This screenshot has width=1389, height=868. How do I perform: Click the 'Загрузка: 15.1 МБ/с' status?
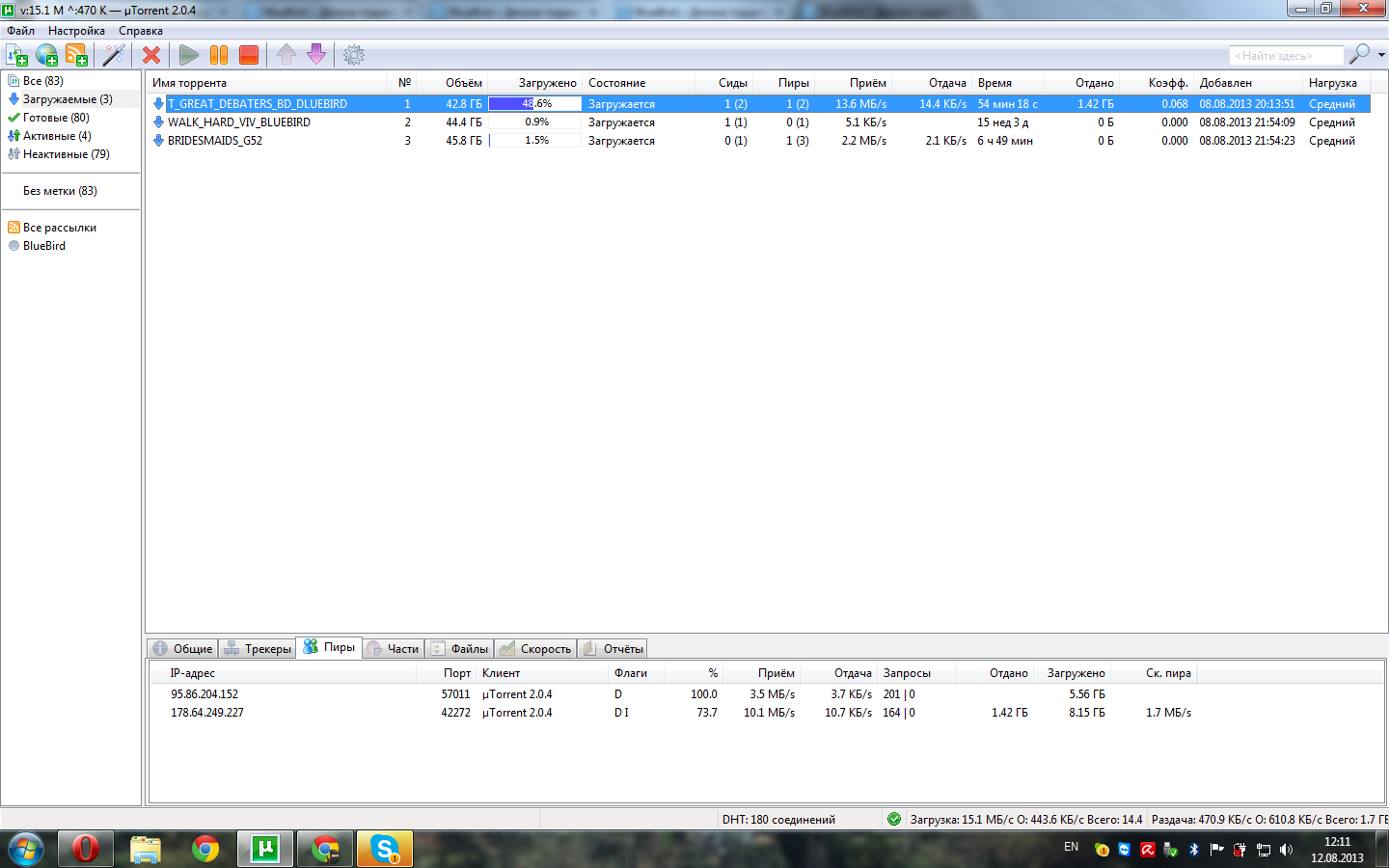[x=1026, y=820]
